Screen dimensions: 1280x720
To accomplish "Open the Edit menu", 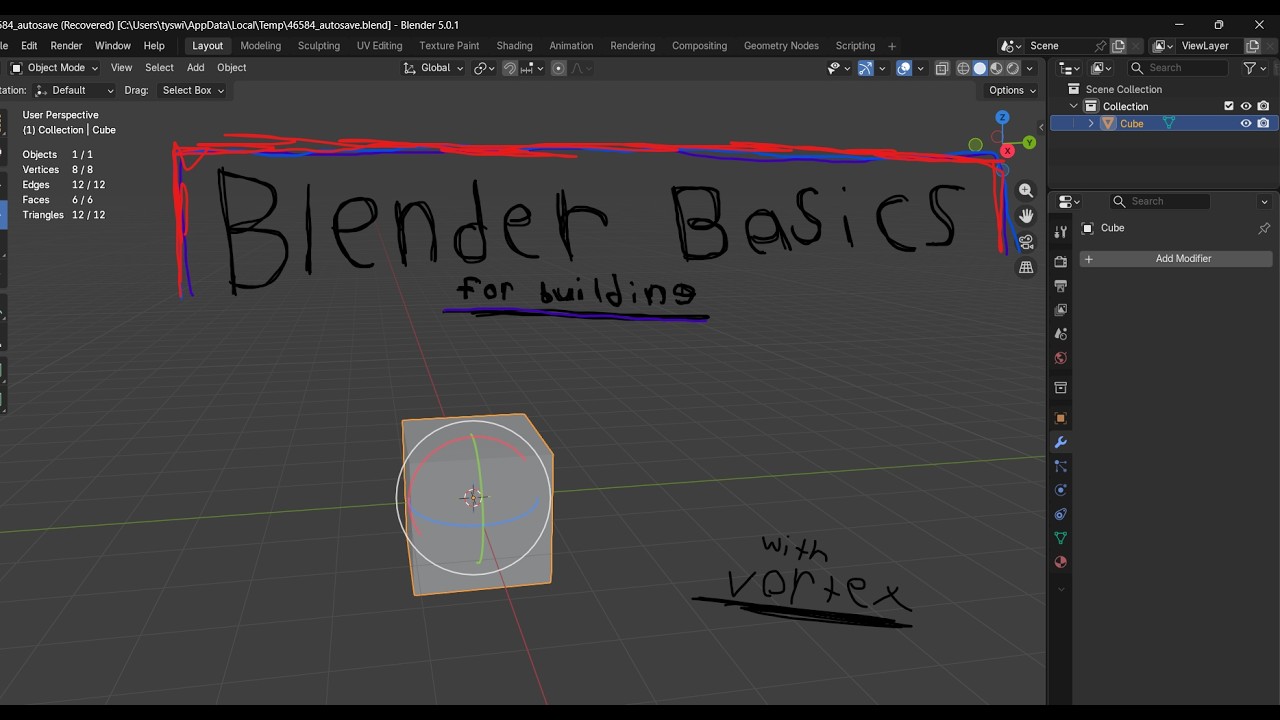I will pyautogui.click(x=29, y=46).
